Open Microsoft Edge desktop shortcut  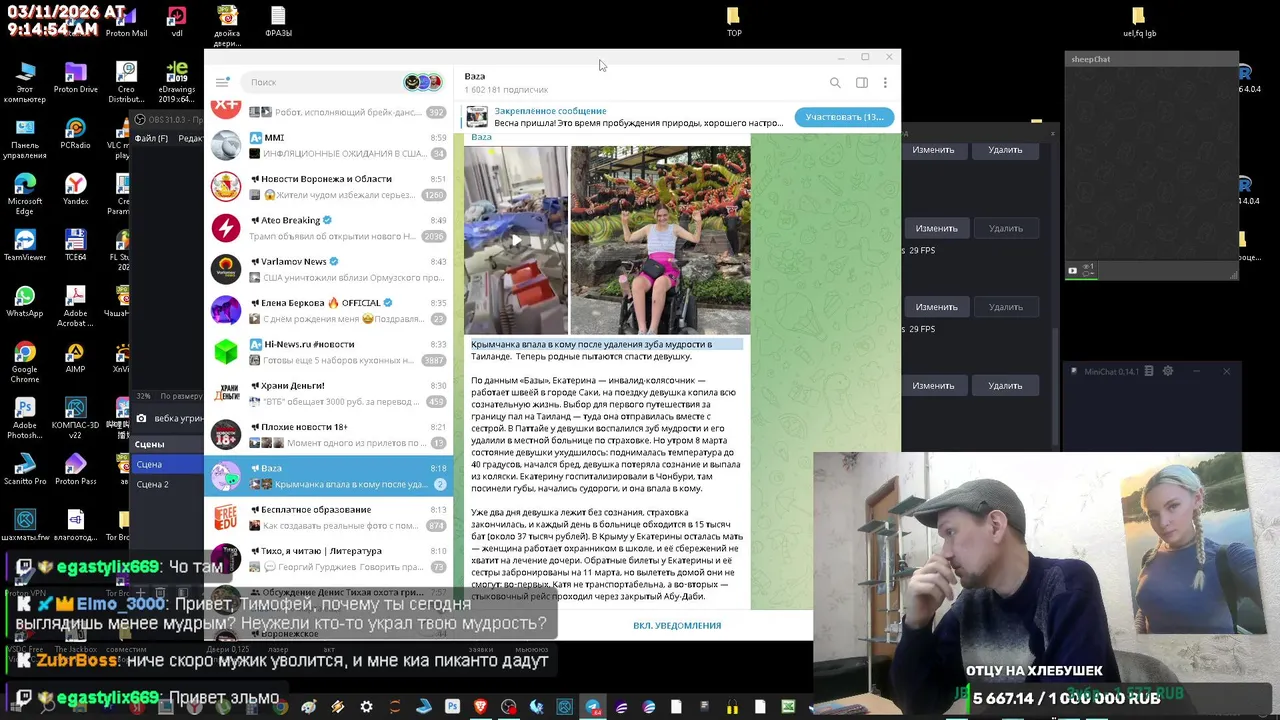(x=25, y=195)
